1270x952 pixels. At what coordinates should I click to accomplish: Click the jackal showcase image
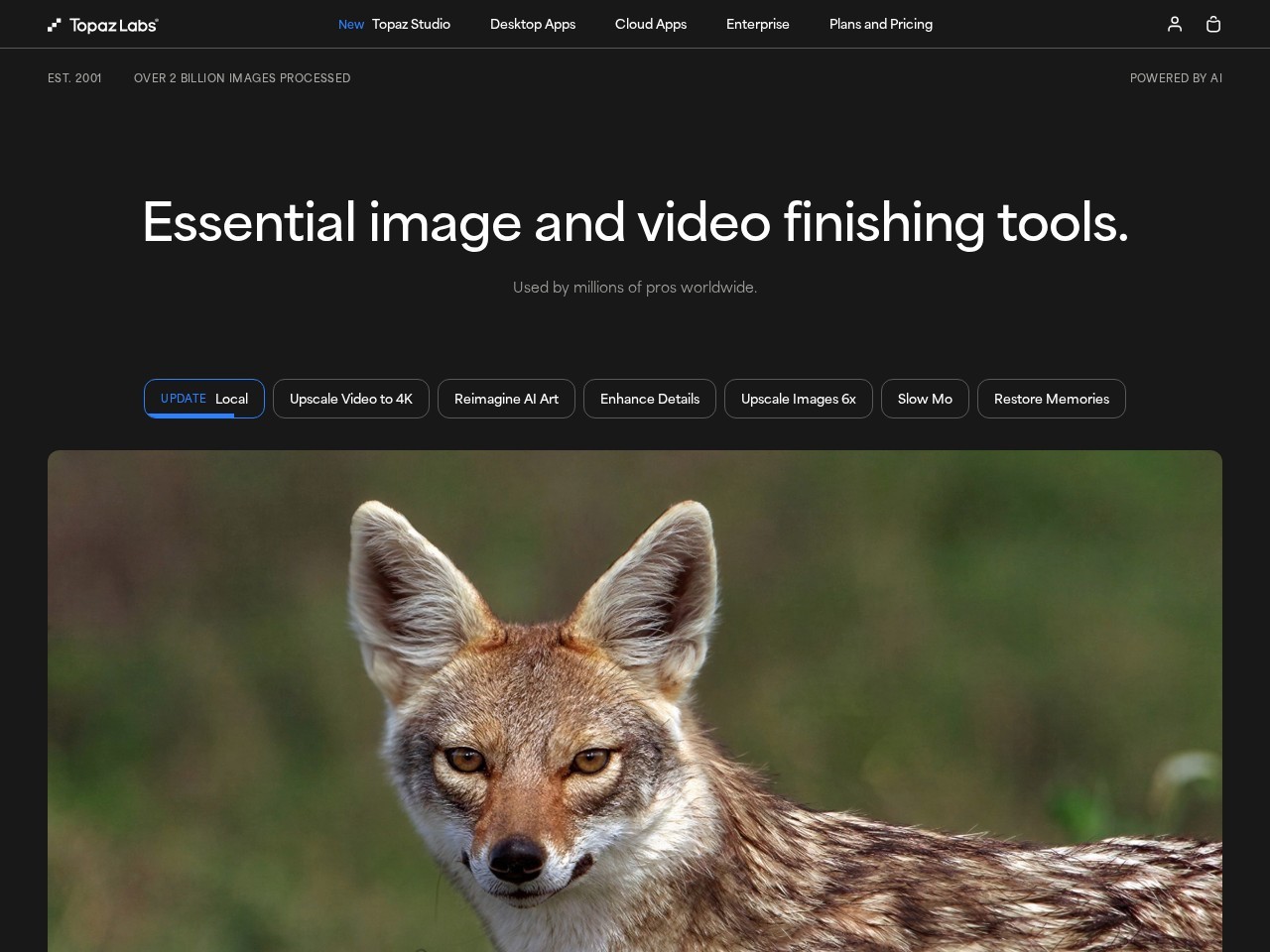(x=635, y=700)
